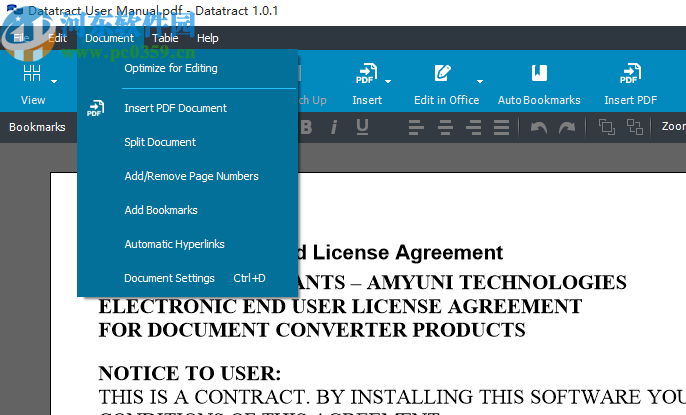The image size is (686, 415).
Task: Select Insert PDF Document menu entry
Action: pos(188,108)
